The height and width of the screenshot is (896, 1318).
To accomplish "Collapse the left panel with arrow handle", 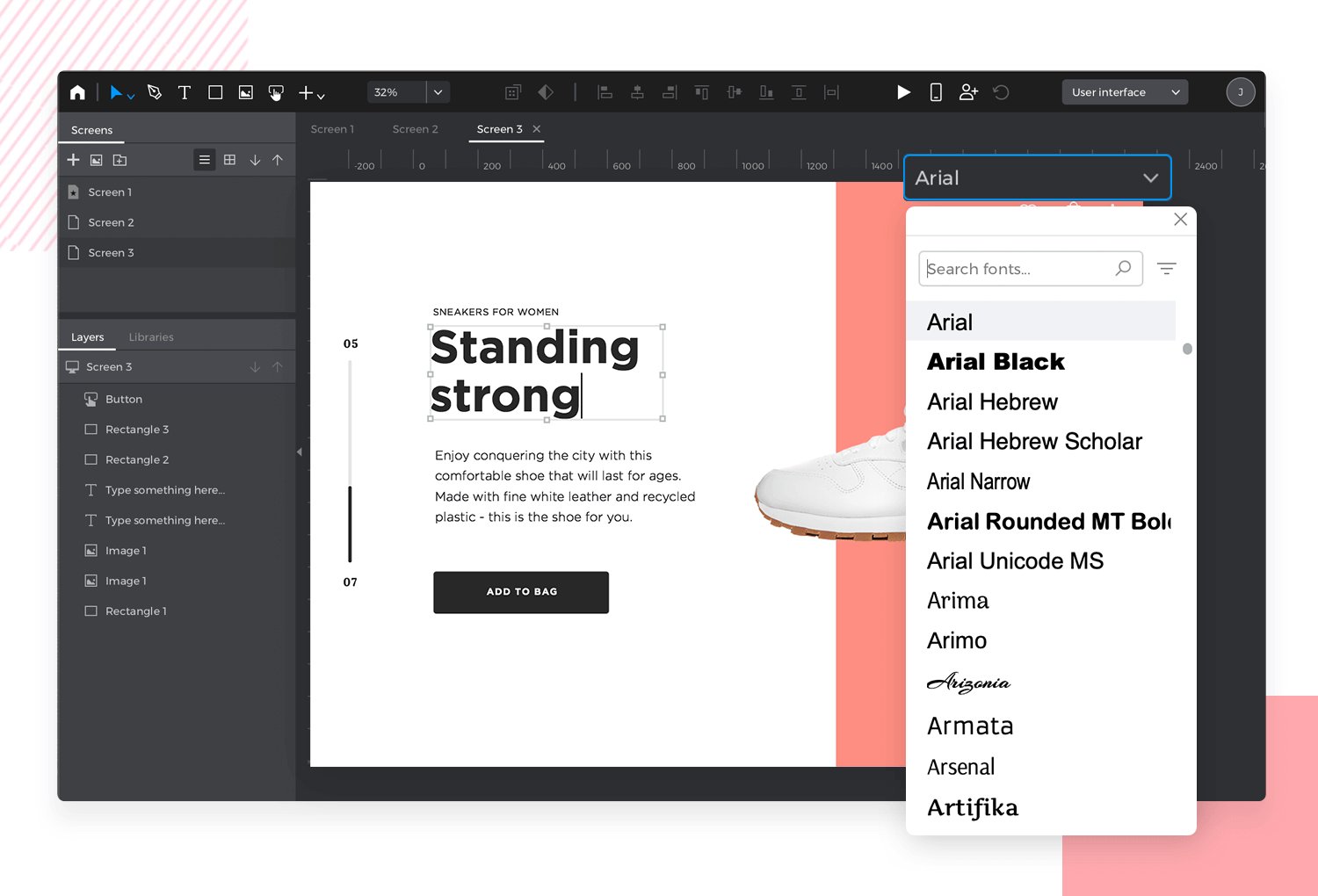I will point(300,452).
